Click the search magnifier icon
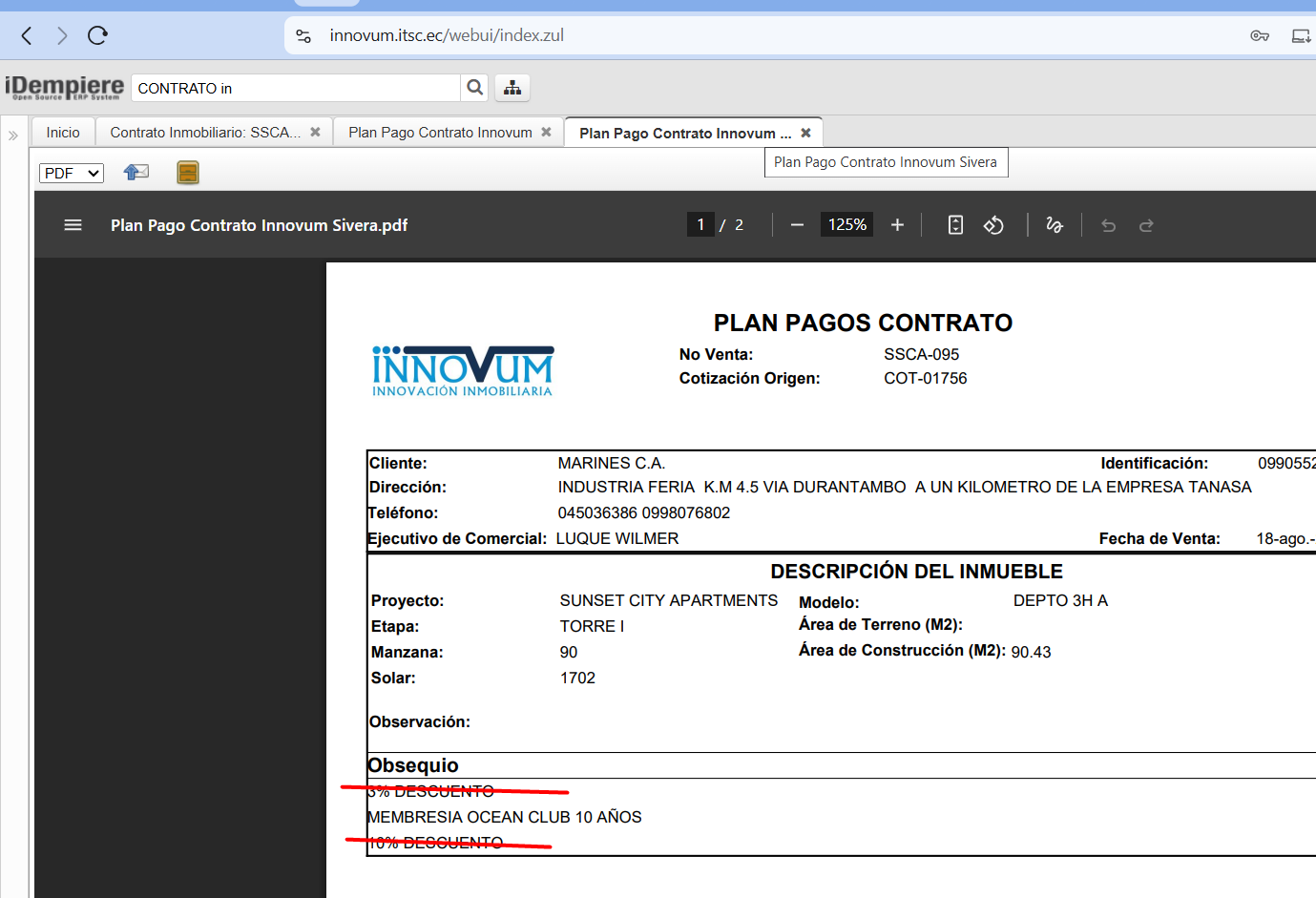 (474, 88)
